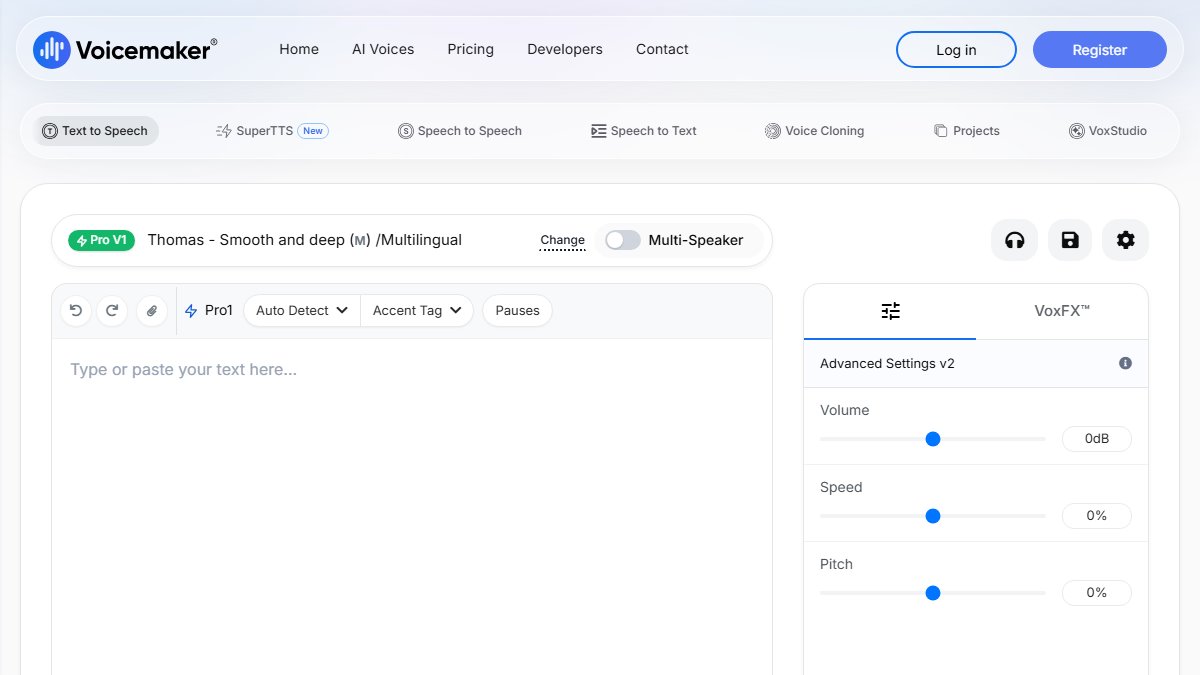Toggle the Multi-Speaker switch
Image resolution: width=1200 pixels, height=675 pixels.
coord(622,240)
